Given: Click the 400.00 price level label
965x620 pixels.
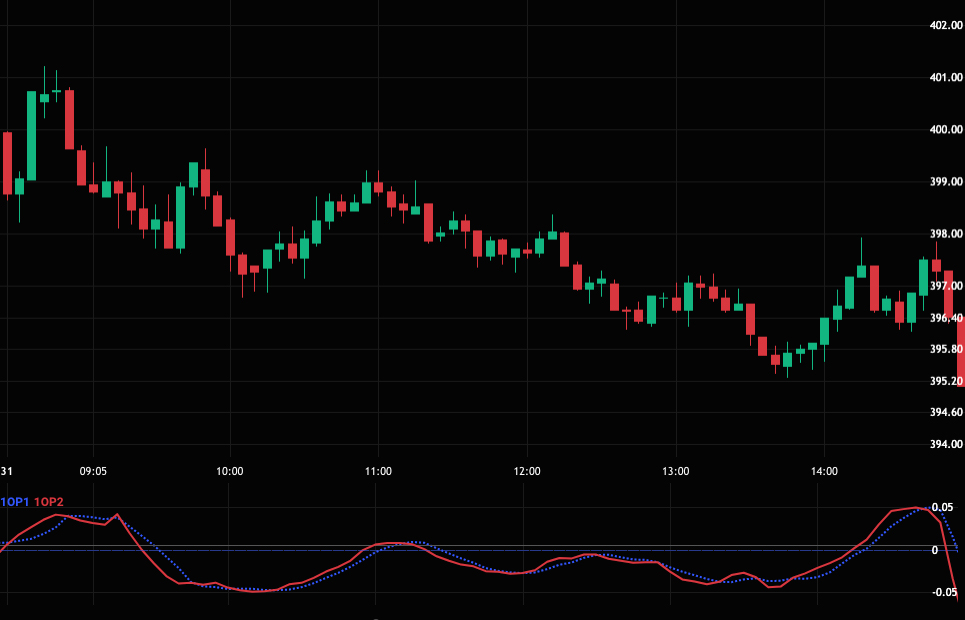Looking at the screenshot, I should click(945, 129).
